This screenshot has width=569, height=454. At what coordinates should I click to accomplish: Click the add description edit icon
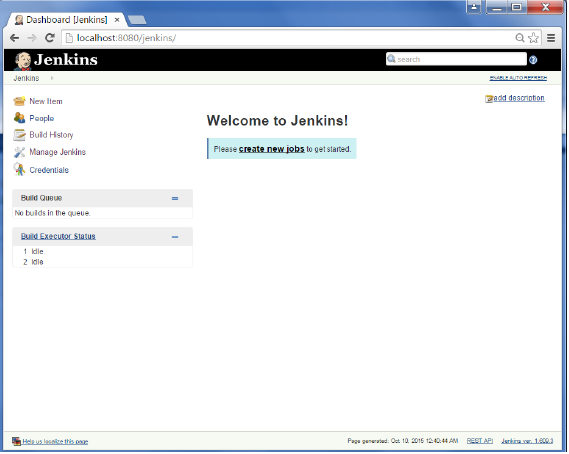[x=488, y=99]
